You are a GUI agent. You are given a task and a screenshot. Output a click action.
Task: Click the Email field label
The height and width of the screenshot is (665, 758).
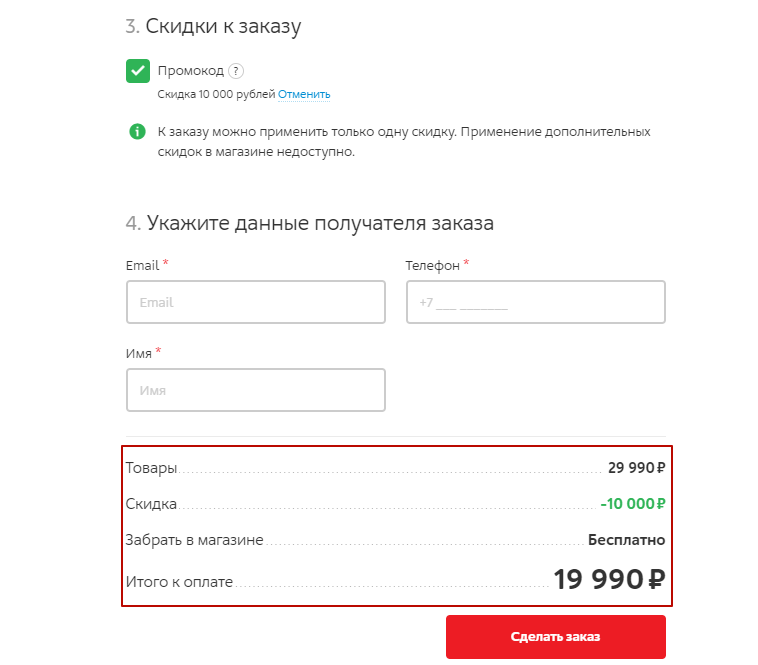point(142,266)
